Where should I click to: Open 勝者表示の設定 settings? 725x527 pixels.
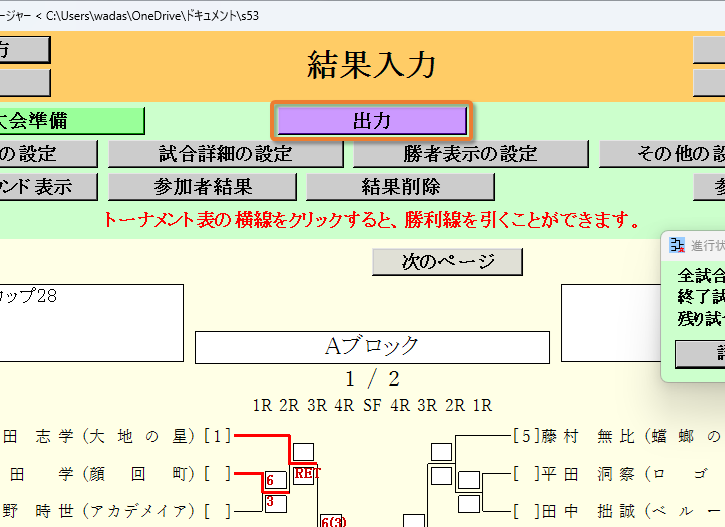[470, 154]
